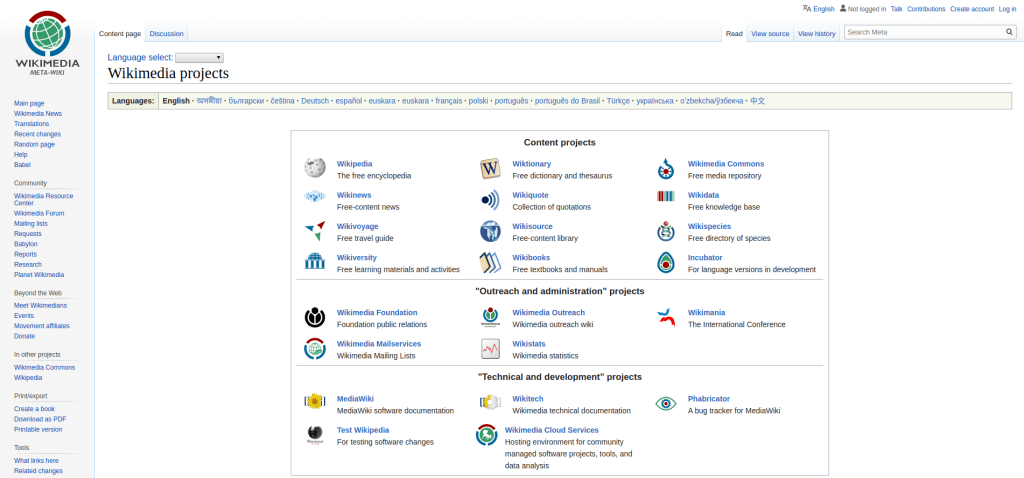Open the Wikistats title link
Image resolution: width=1024 pixels, height=478 pixels.
point(529,344)
